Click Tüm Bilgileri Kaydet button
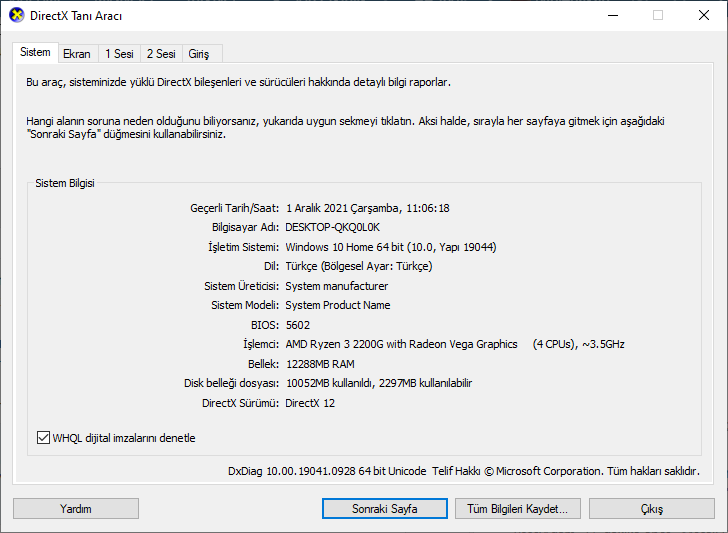 point(518,509)
